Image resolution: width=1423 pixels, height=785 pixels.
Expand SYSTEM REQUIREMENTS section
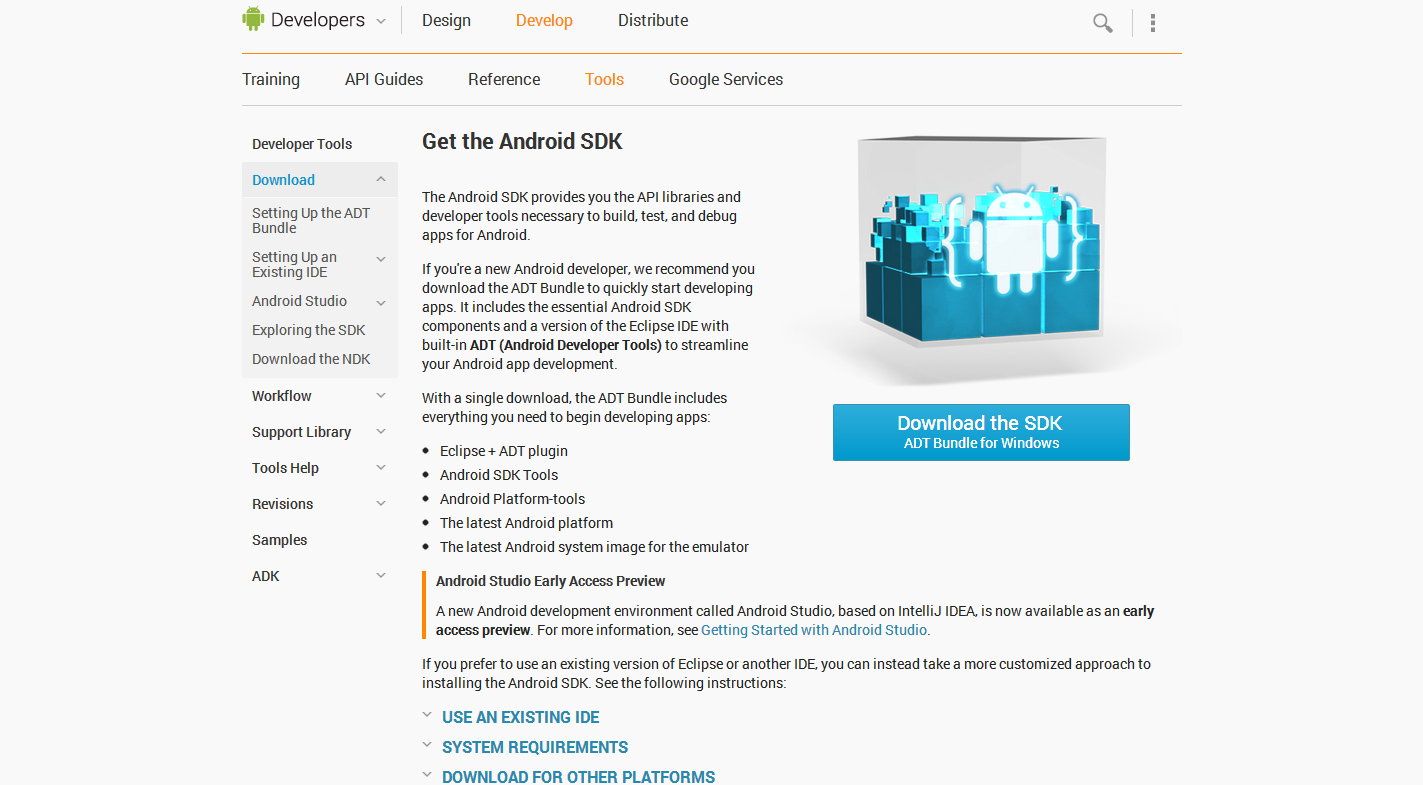click(x=534, y=747)
